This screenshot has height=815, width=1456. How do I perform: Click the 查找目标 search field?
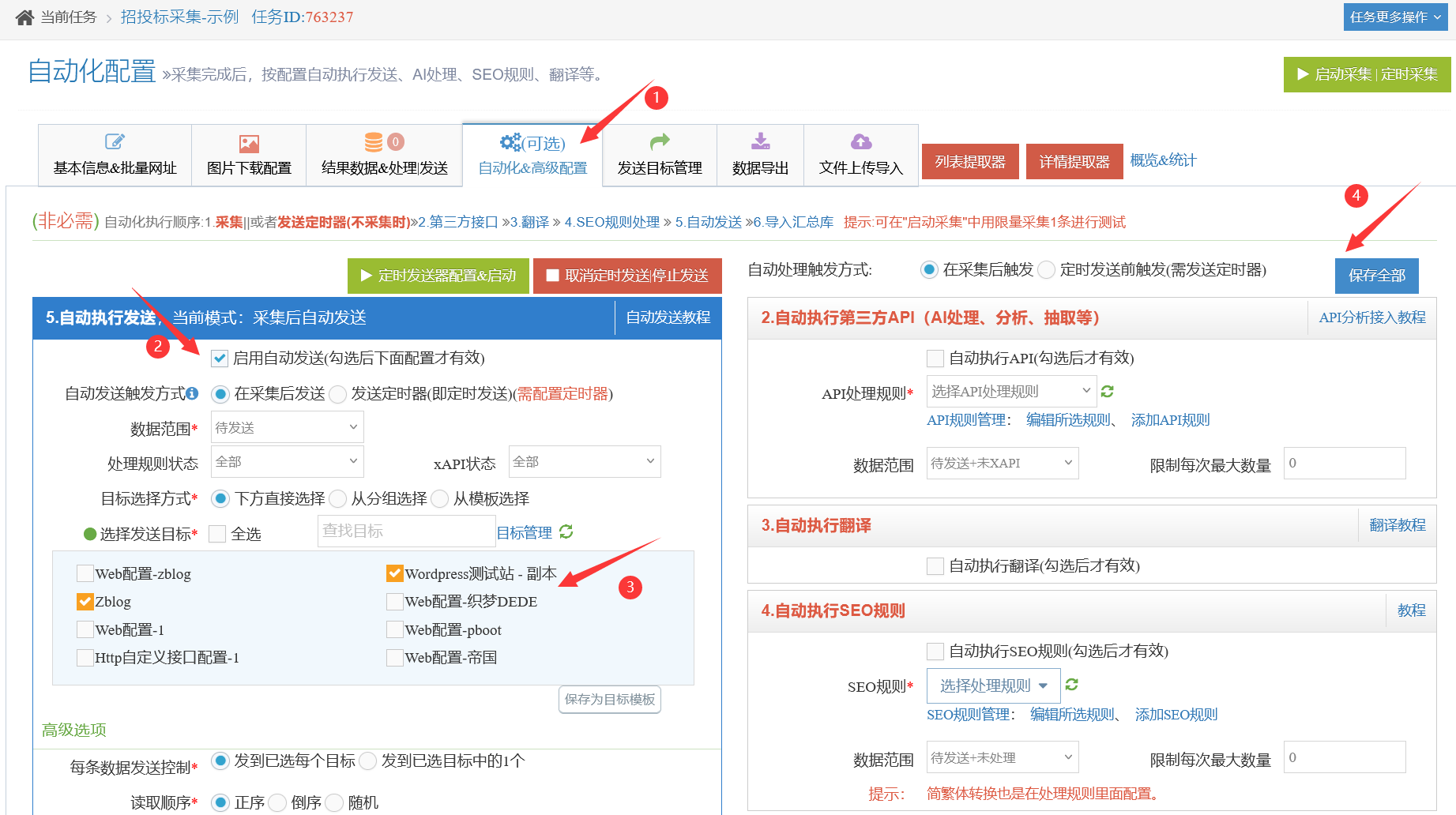405,531
